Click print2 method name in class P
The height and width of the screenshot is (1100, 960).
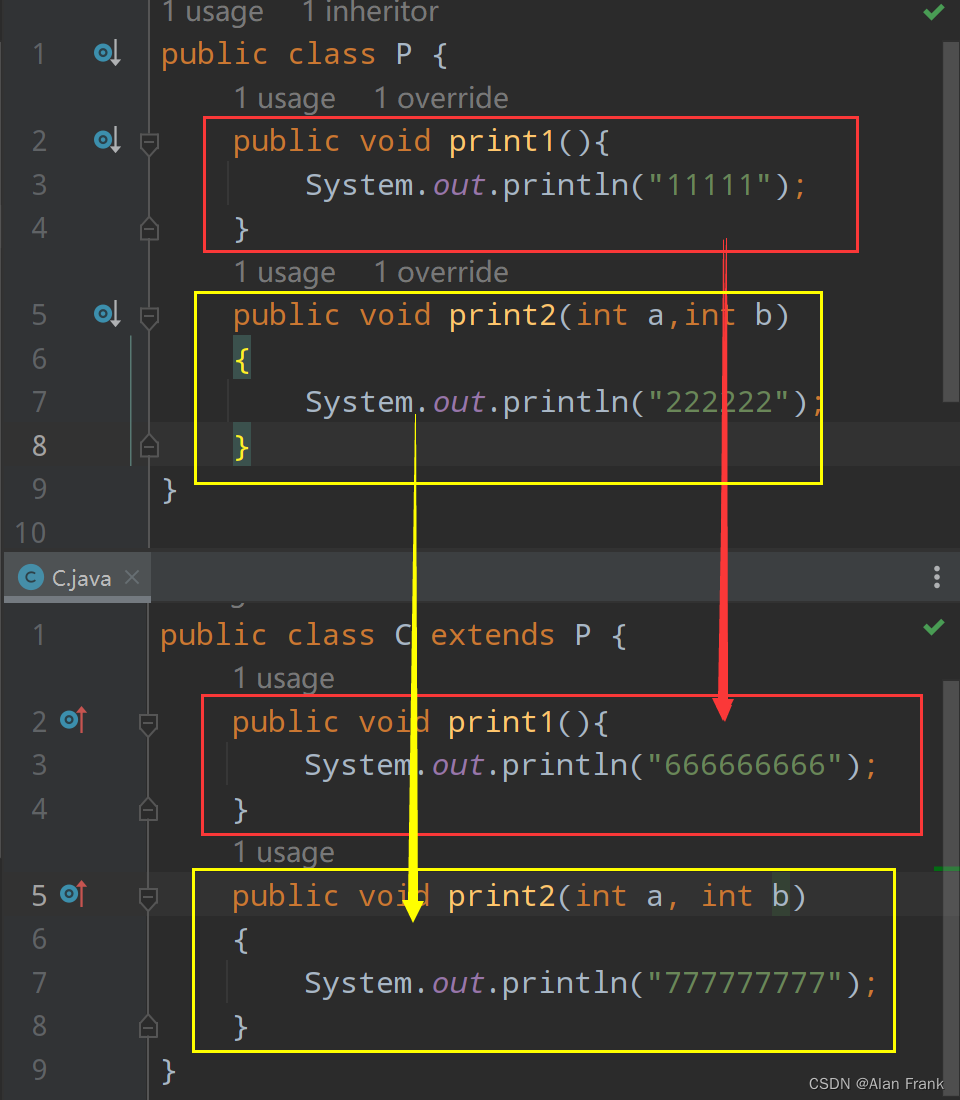[502, 315]
